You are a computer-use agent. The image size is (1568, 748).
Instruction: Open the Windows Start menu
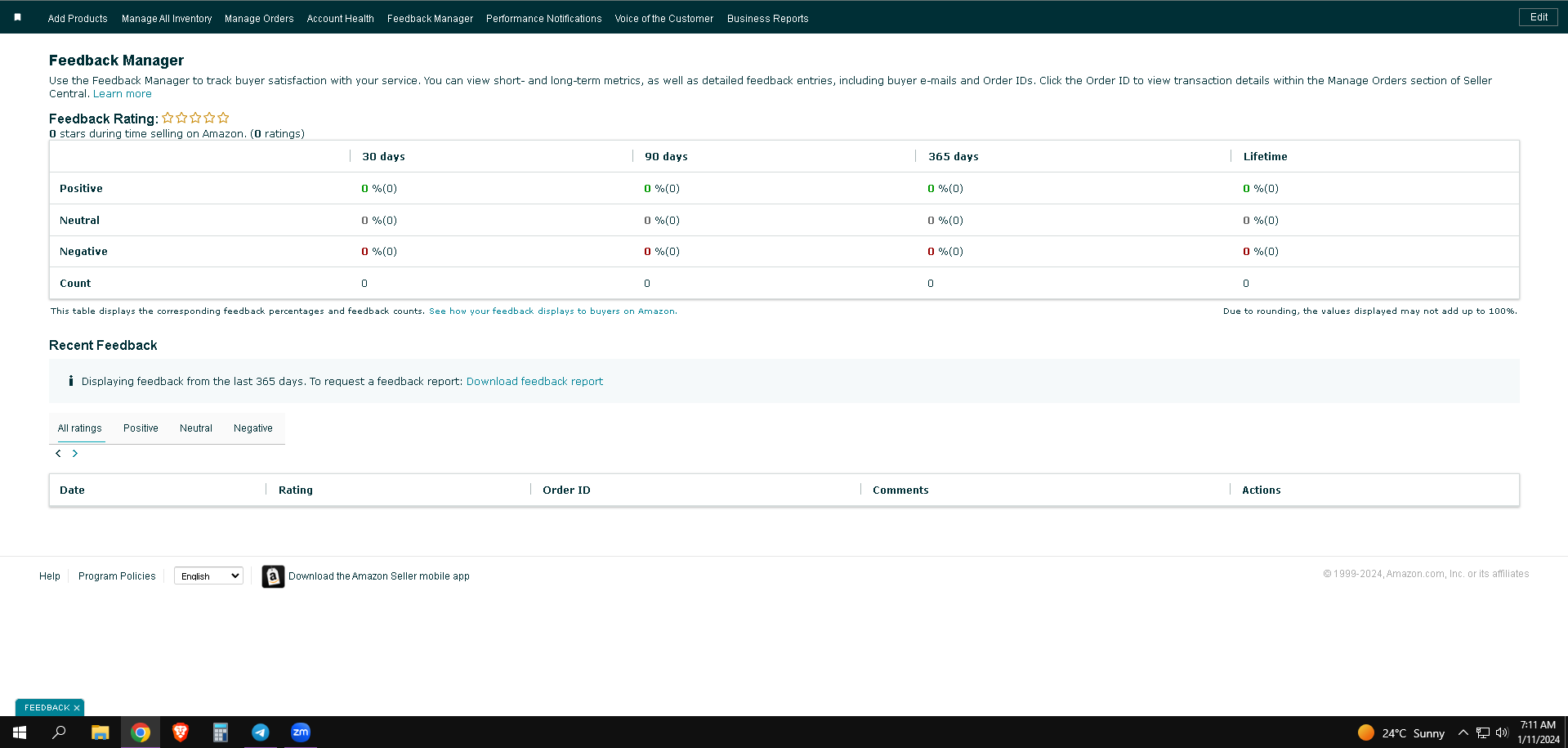20,732
